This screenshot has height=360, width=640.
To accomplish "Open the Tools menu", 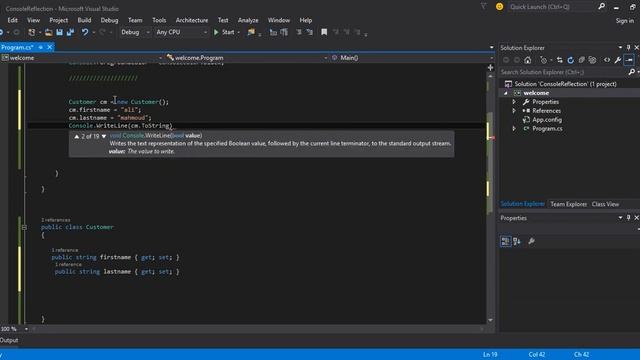I will click(x=159, y=20).
